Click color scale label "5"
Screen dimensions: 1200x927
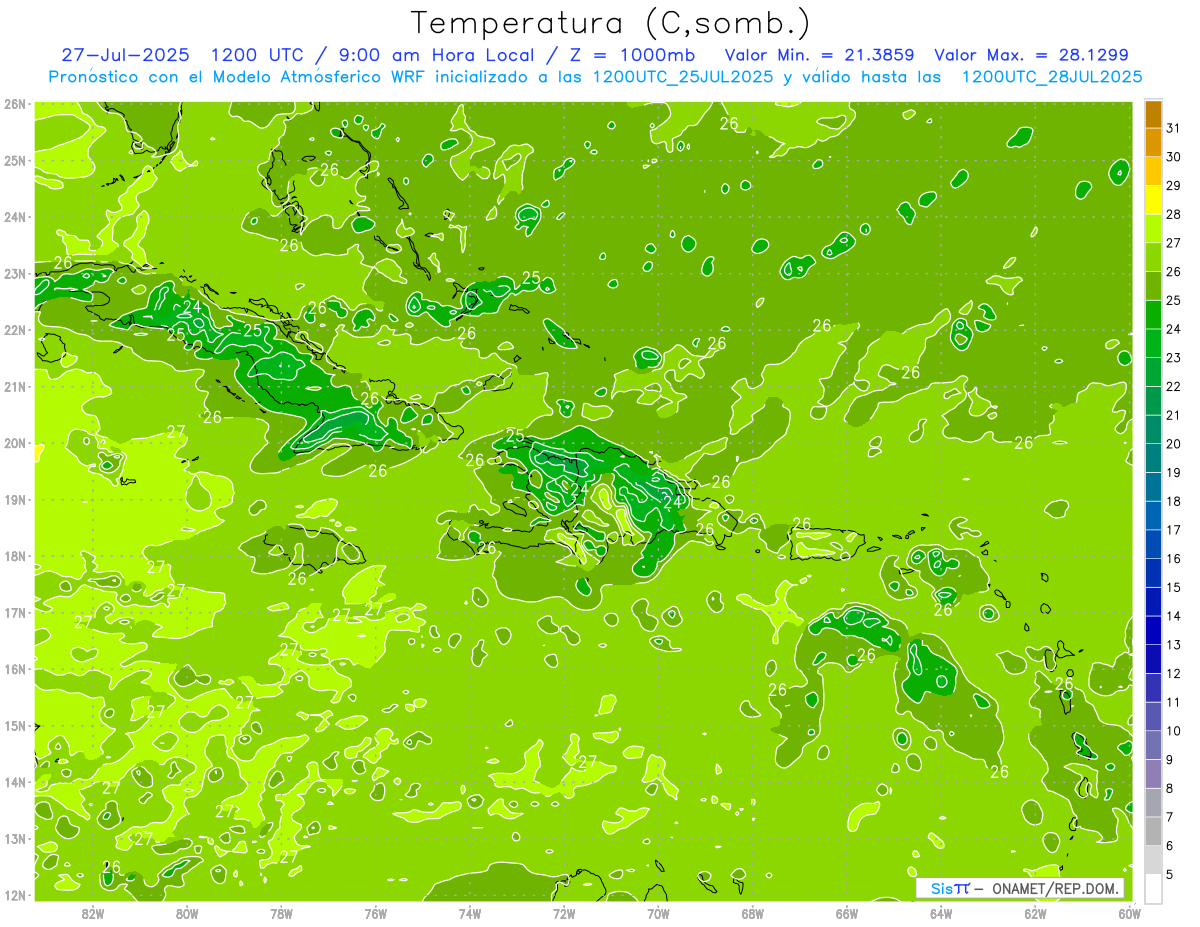click(1171, 874)
